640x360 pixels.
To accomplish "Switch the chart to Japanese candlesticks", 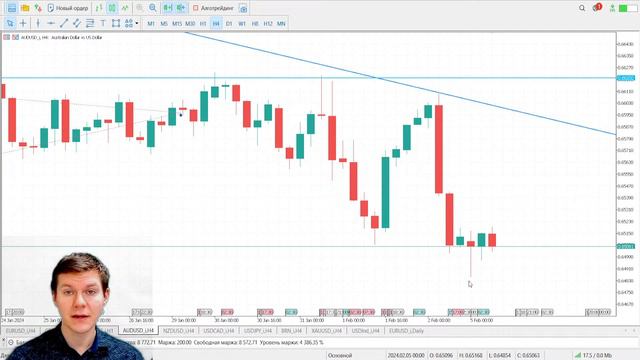I will [x=112, y=8].
